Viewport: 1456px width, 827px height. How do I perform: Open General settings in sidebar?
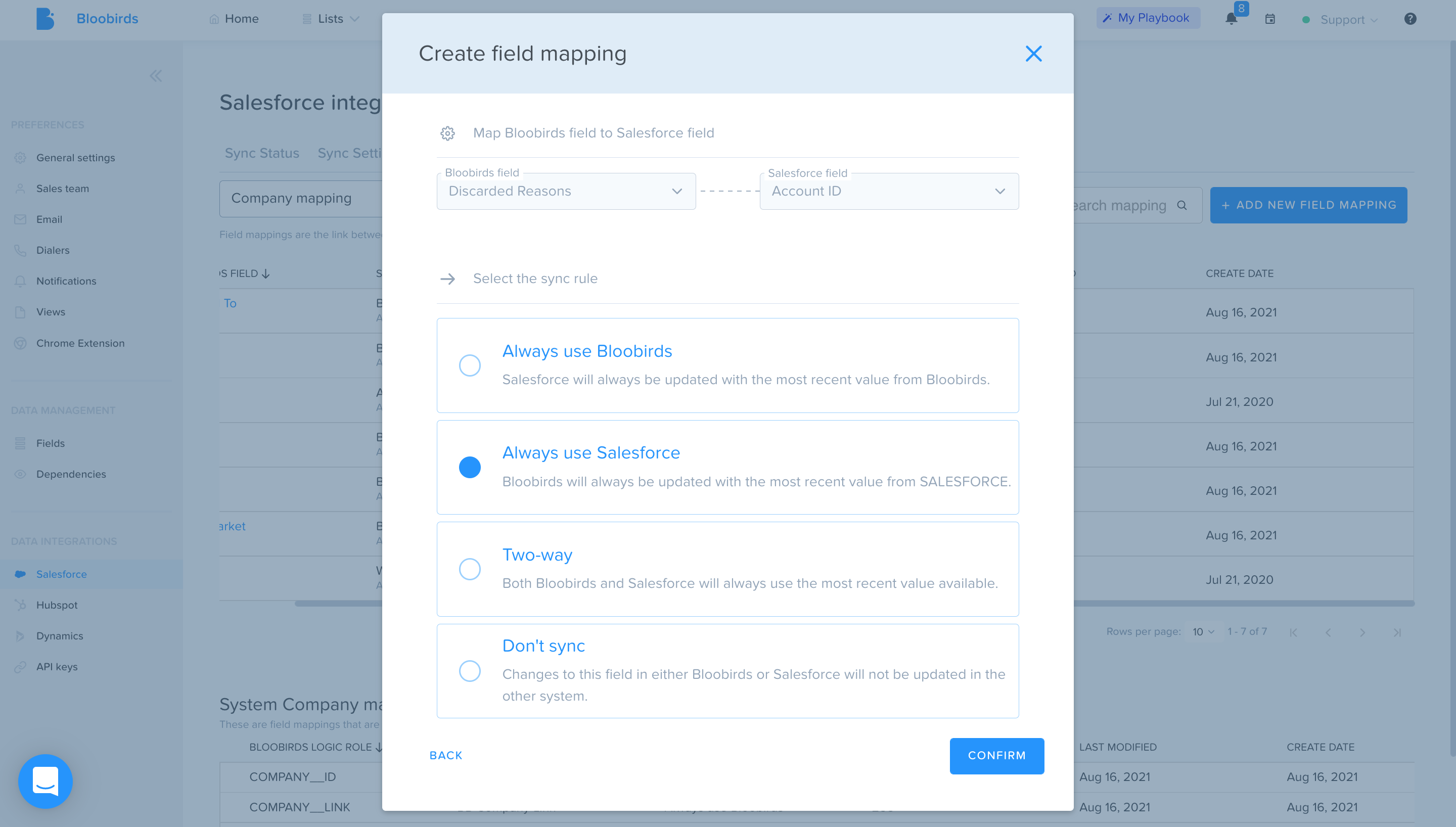point(75,158)
